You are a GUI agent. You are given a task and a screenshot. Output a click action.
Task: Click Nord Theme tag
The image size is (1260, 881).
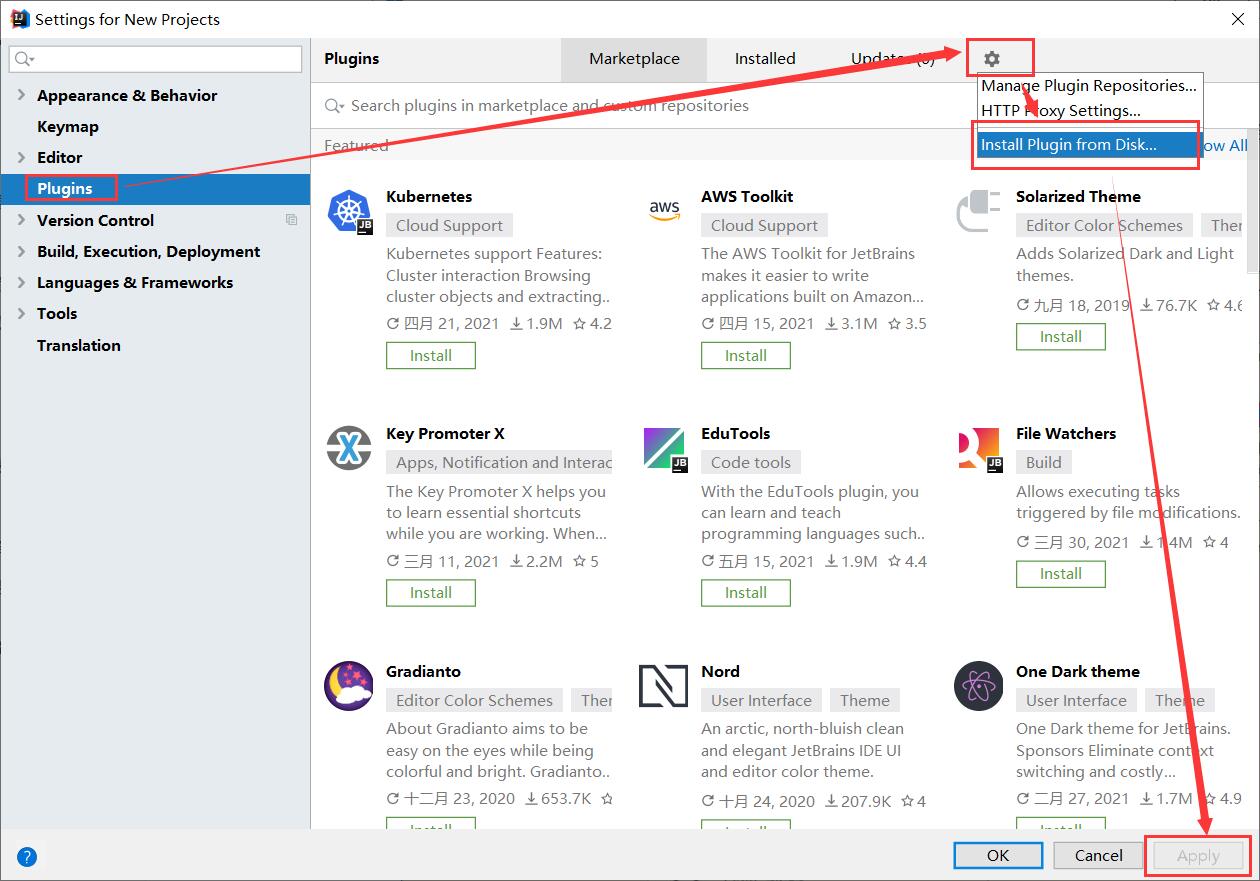[x=865, y=700]
